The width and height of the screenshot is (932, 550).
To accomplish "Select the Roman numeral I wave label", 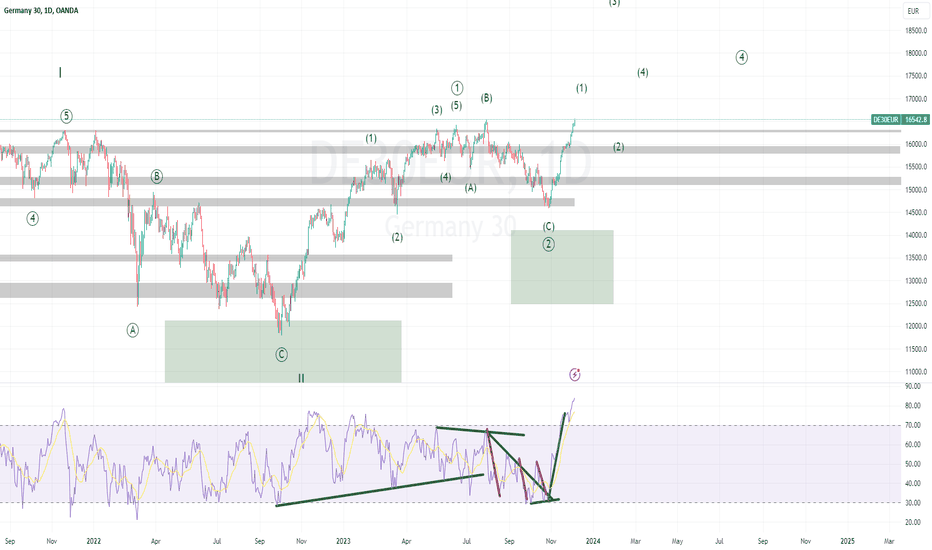I will [60, 73].
